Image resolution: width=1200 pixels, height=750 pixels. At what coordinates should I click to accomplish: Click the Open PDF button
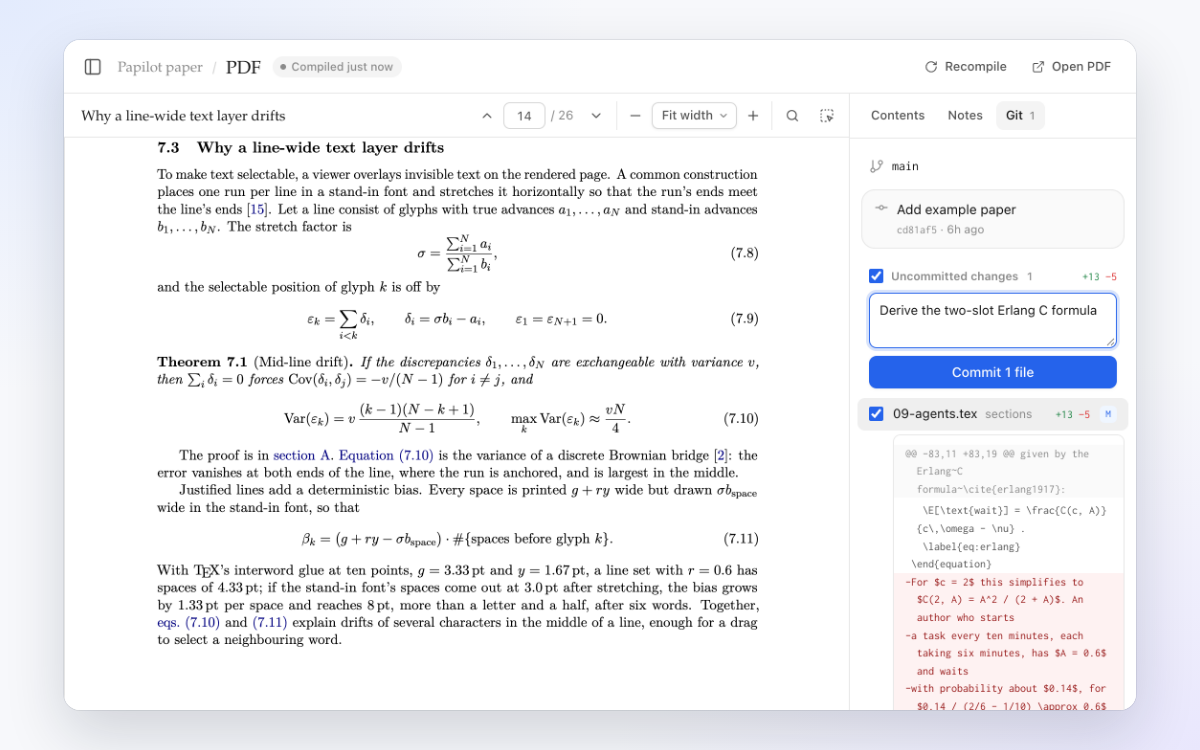[1071, 67]
